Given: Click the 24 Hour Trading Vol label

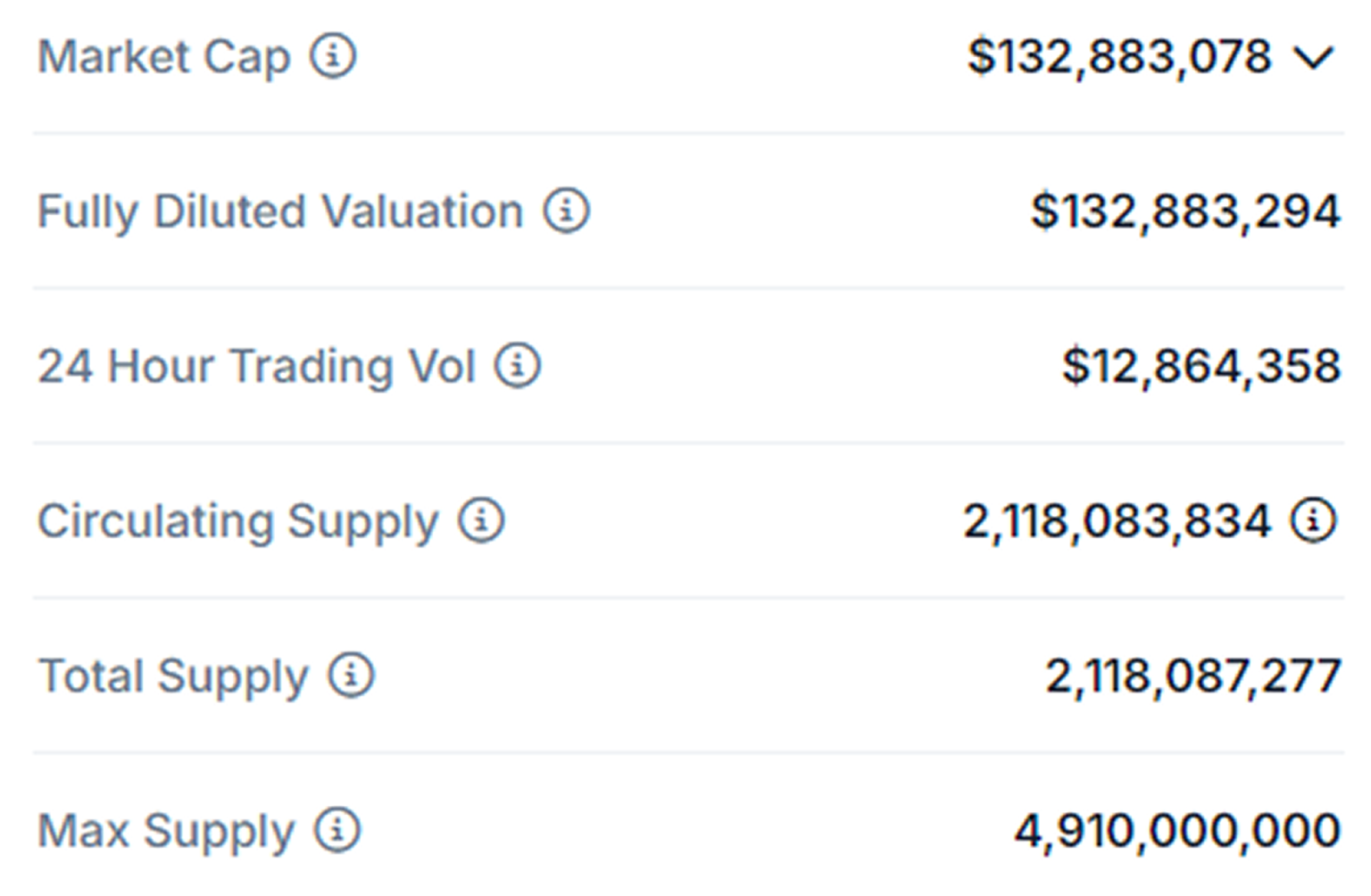Looking at the screenshot, I should (256, 367).
